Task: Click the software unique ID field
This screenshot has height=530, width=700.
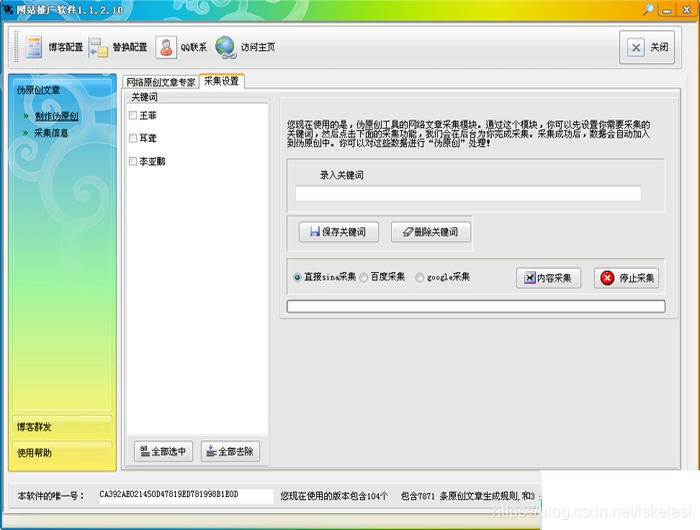Action: 186,495
